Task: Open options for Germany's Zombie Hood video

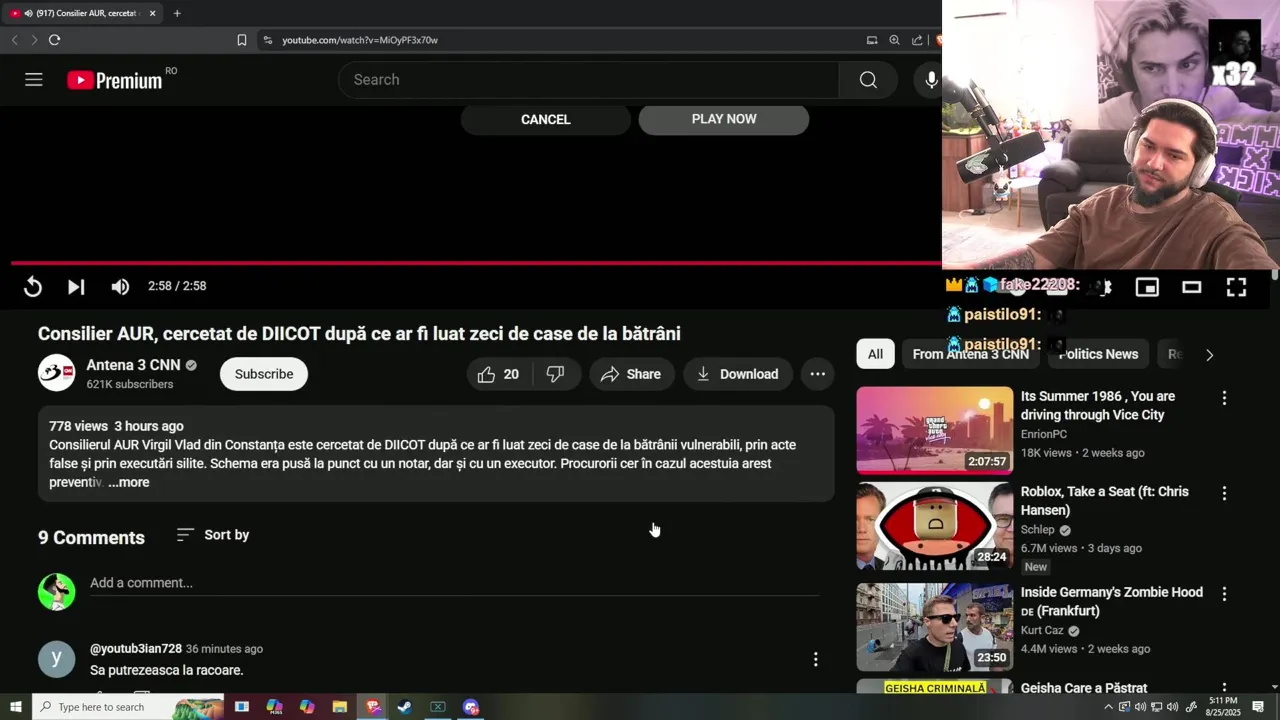Action: 1224,594
